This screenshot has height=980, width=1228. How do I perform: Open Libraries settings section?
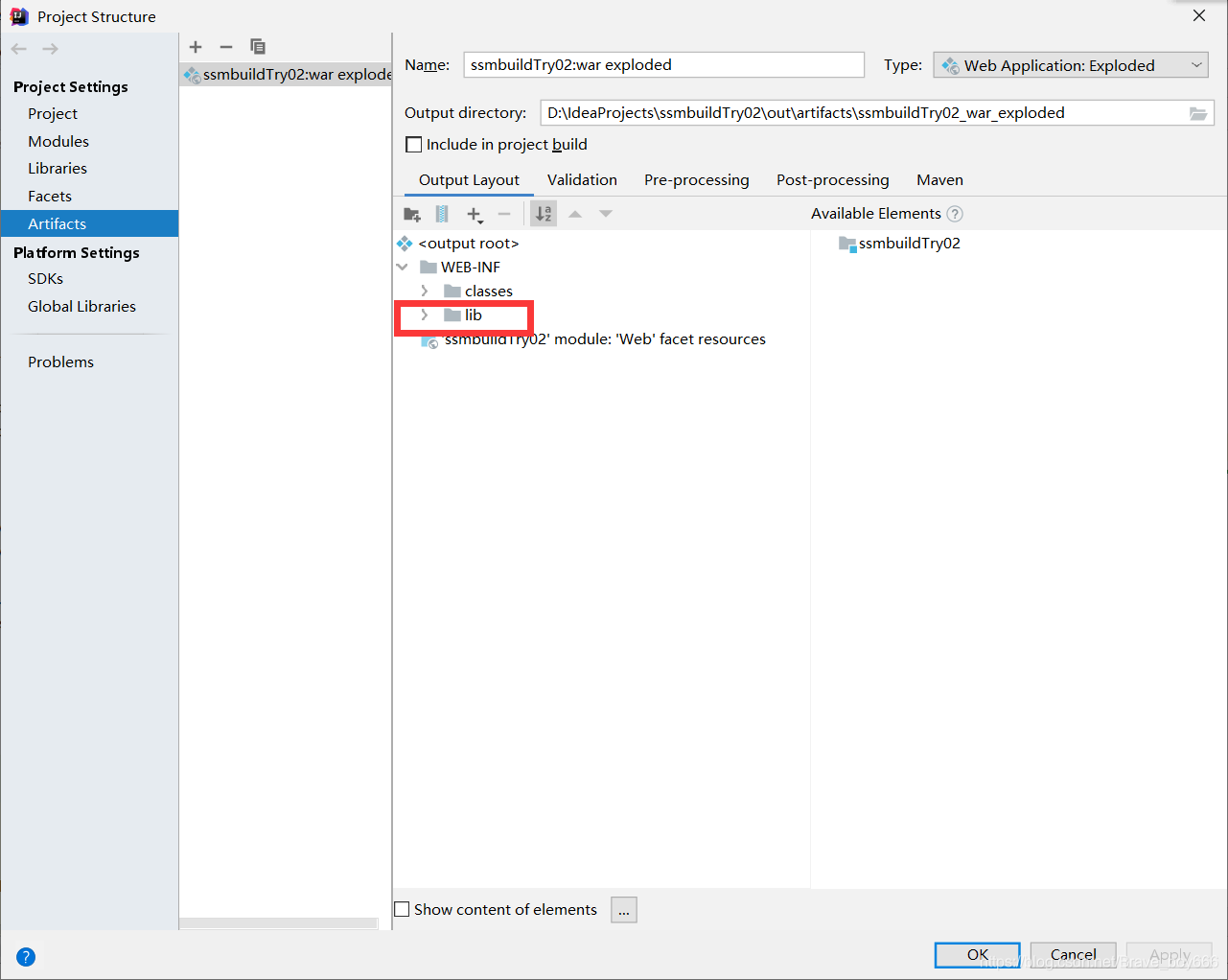click(58, 169)
